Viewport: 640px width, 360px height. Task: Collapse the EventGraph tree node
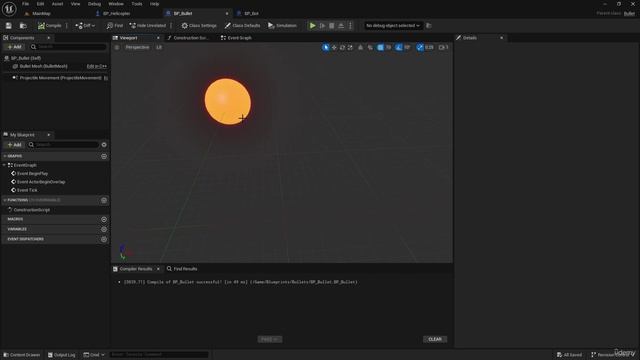(x=4, y=165)
